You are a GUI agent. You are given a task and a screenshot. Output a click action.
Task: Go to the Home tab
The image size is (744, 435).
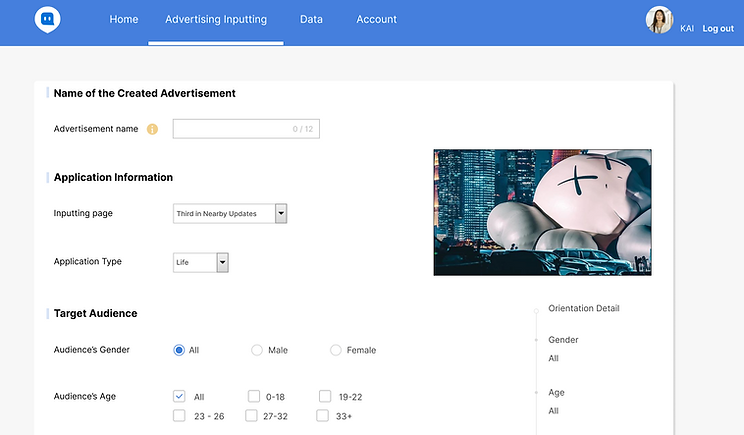pos(124,19)
